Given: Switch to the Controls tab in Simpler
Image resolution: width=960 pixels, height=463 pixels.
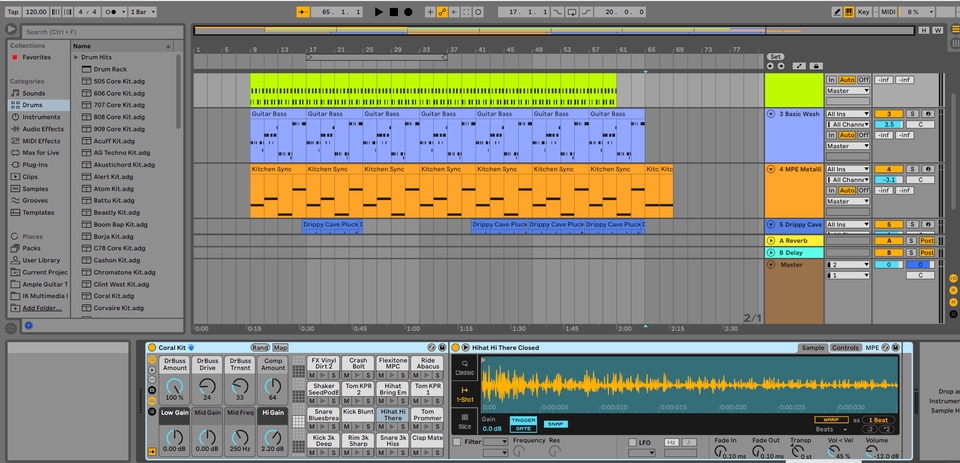Looking at the screenshot, I should point(846,347).
